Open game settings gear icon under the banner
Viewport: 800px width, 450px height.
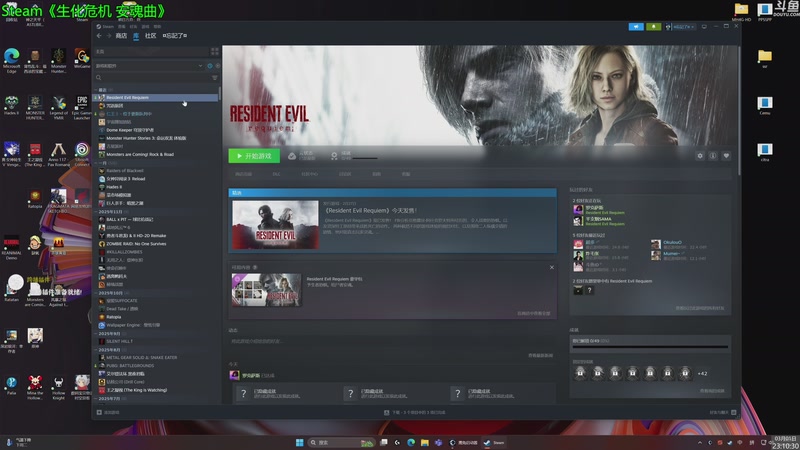(x=700, y=156)
